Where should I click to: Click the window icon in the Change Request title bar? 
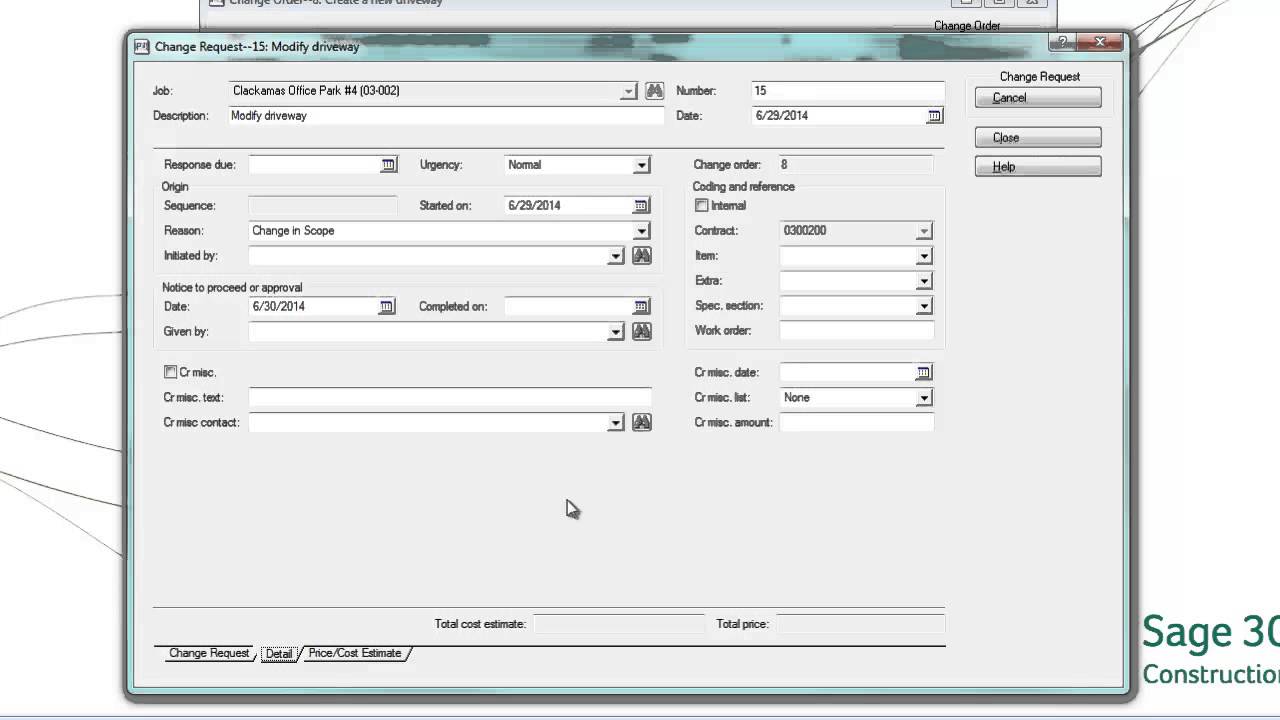coord(141,46)
